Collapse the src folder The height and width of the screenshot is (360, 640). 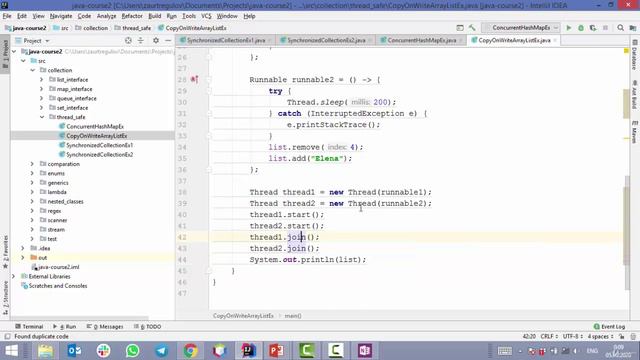pyautogui.click(x=23, y=61)
